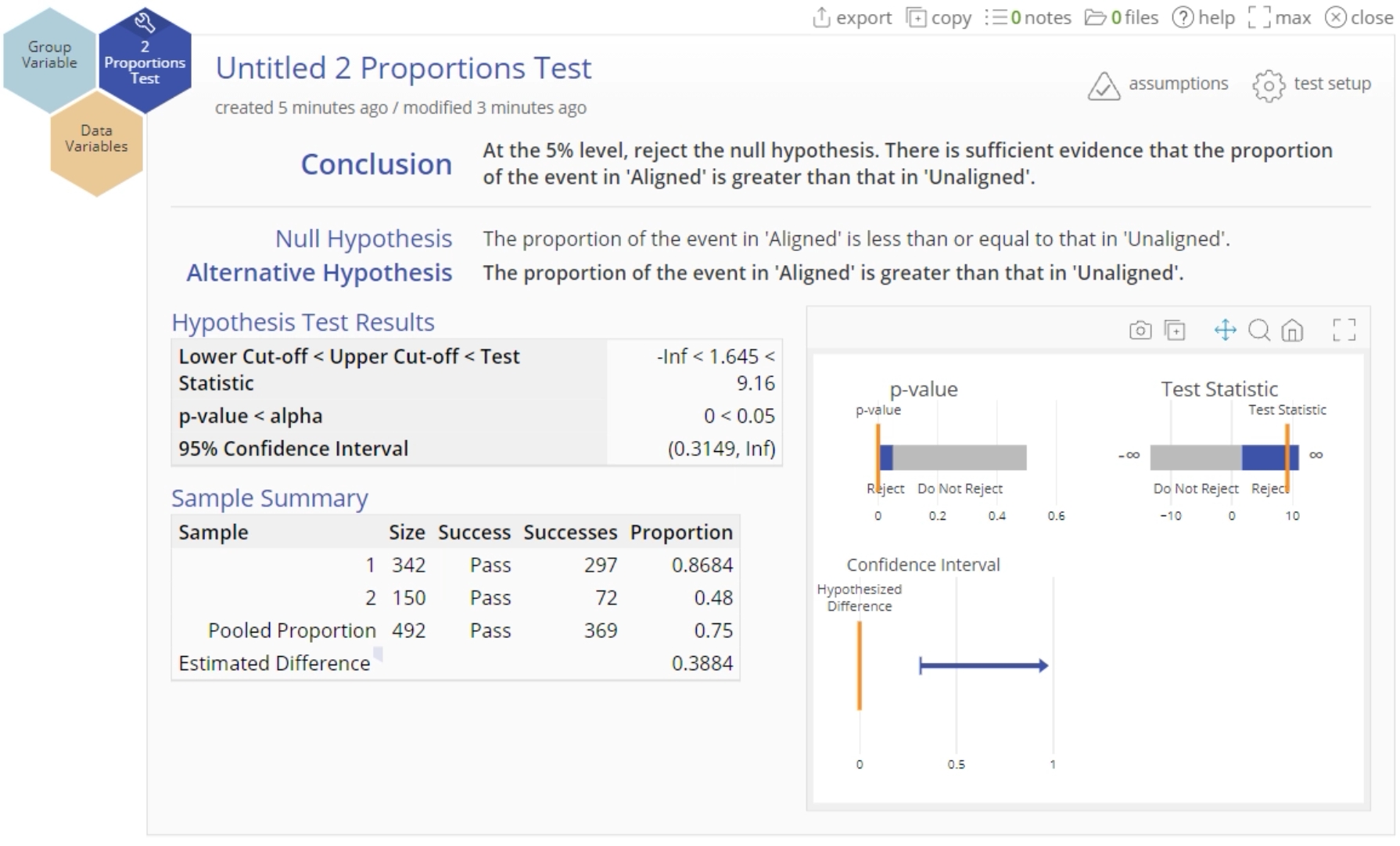This screenshot has height=846, width=1400.
Task: Click the export button
Action: (x=852, y=17)
